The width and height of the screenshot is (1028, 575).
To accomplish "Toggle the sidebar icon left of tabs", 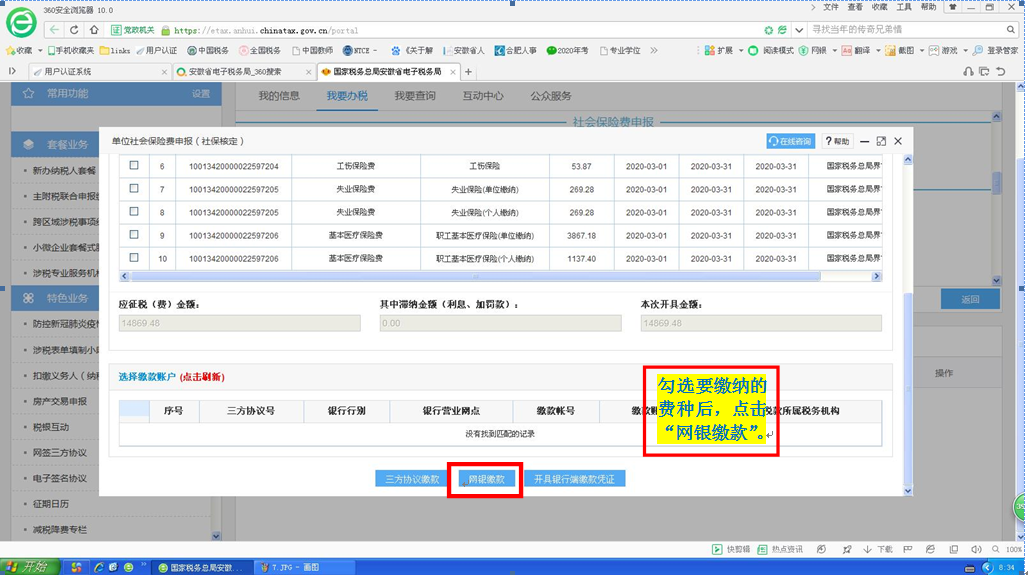I will [12, 71].
